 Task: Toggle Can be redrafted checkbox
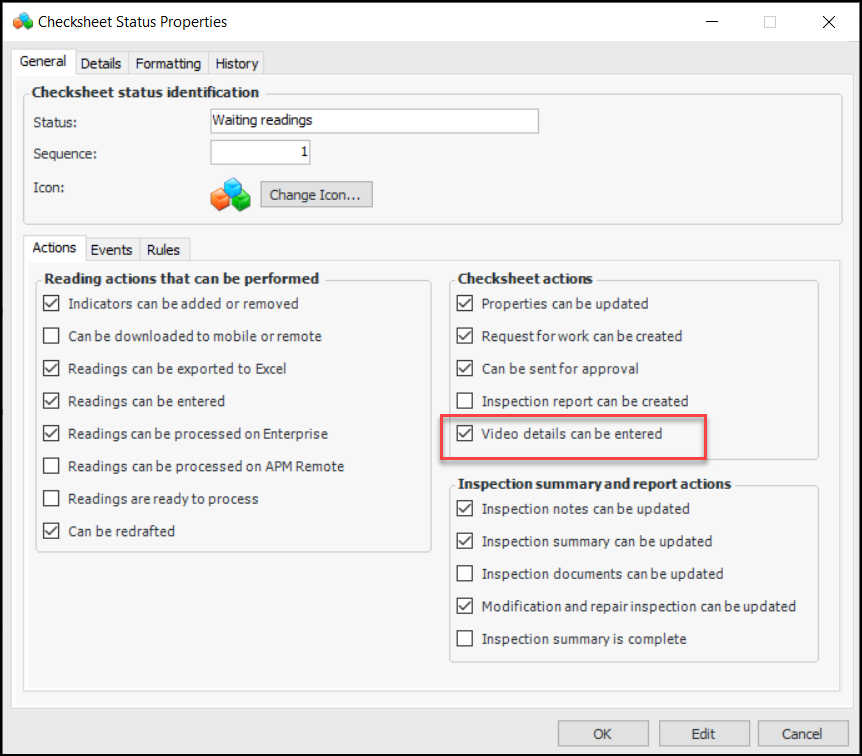pyautogui.click(x=51, y=531)
